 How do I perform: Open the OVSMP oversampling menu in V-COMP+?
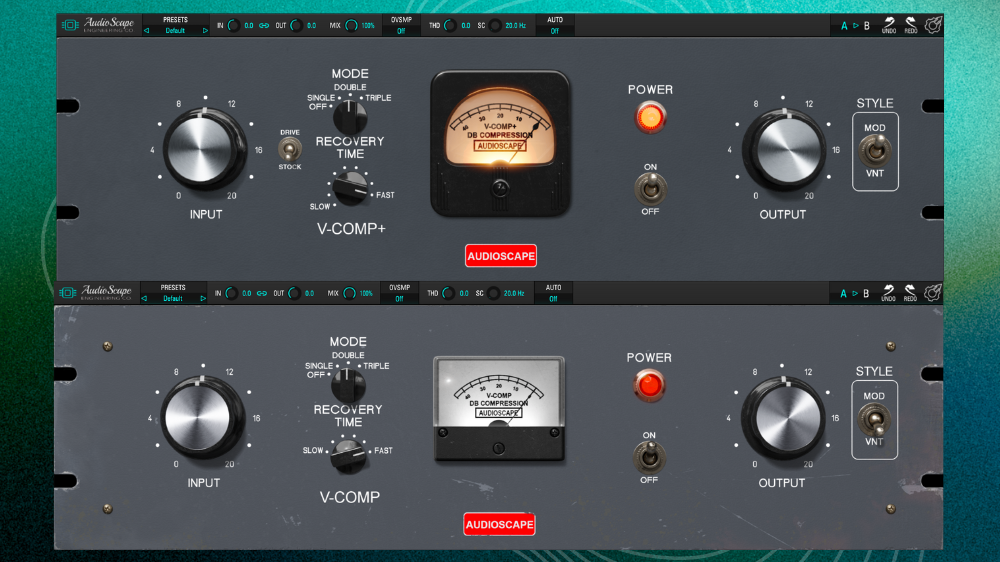(401, 26)
